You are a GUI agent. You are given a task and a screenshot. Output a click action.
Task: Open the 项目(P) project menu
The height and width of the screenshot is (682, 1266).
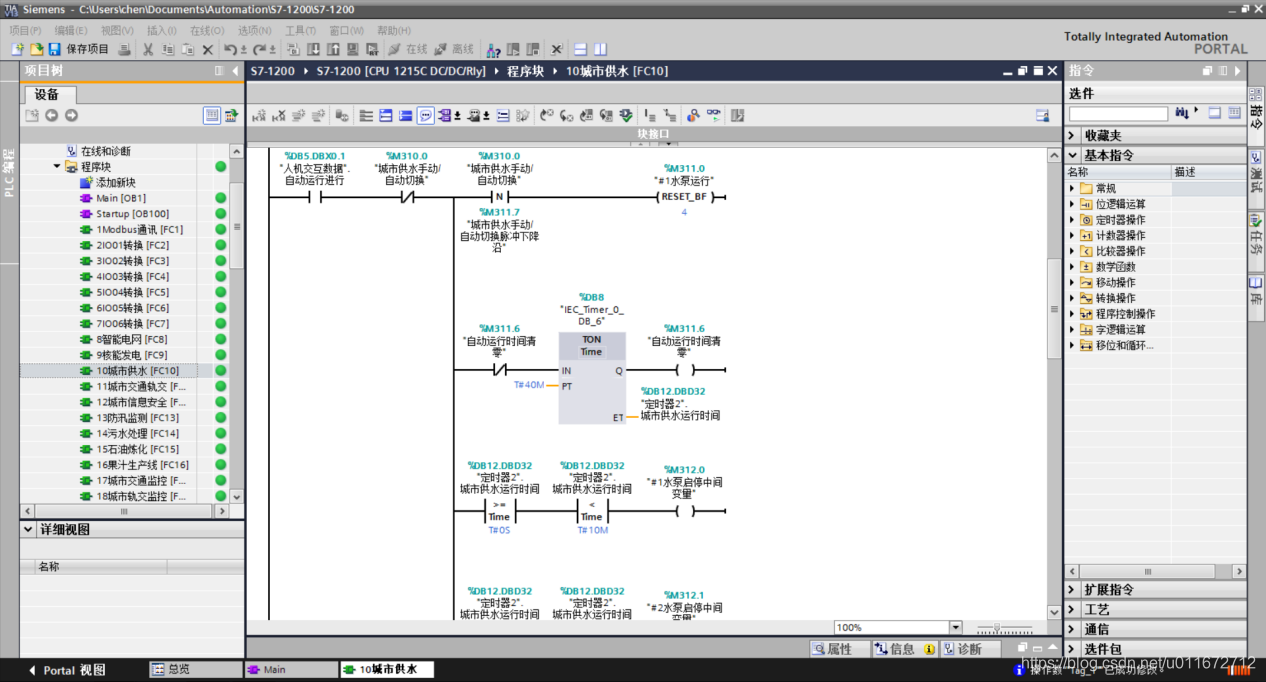pyautogui.click(x=25, y=30)
